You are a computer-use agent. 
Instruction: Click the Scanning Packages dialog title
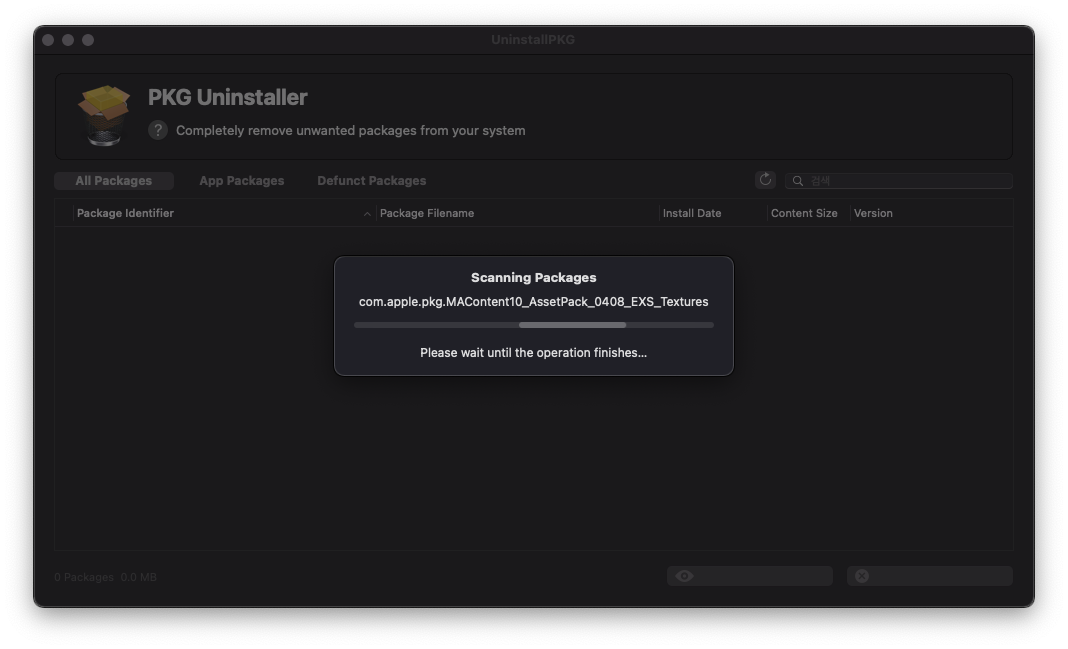point(534,277)
